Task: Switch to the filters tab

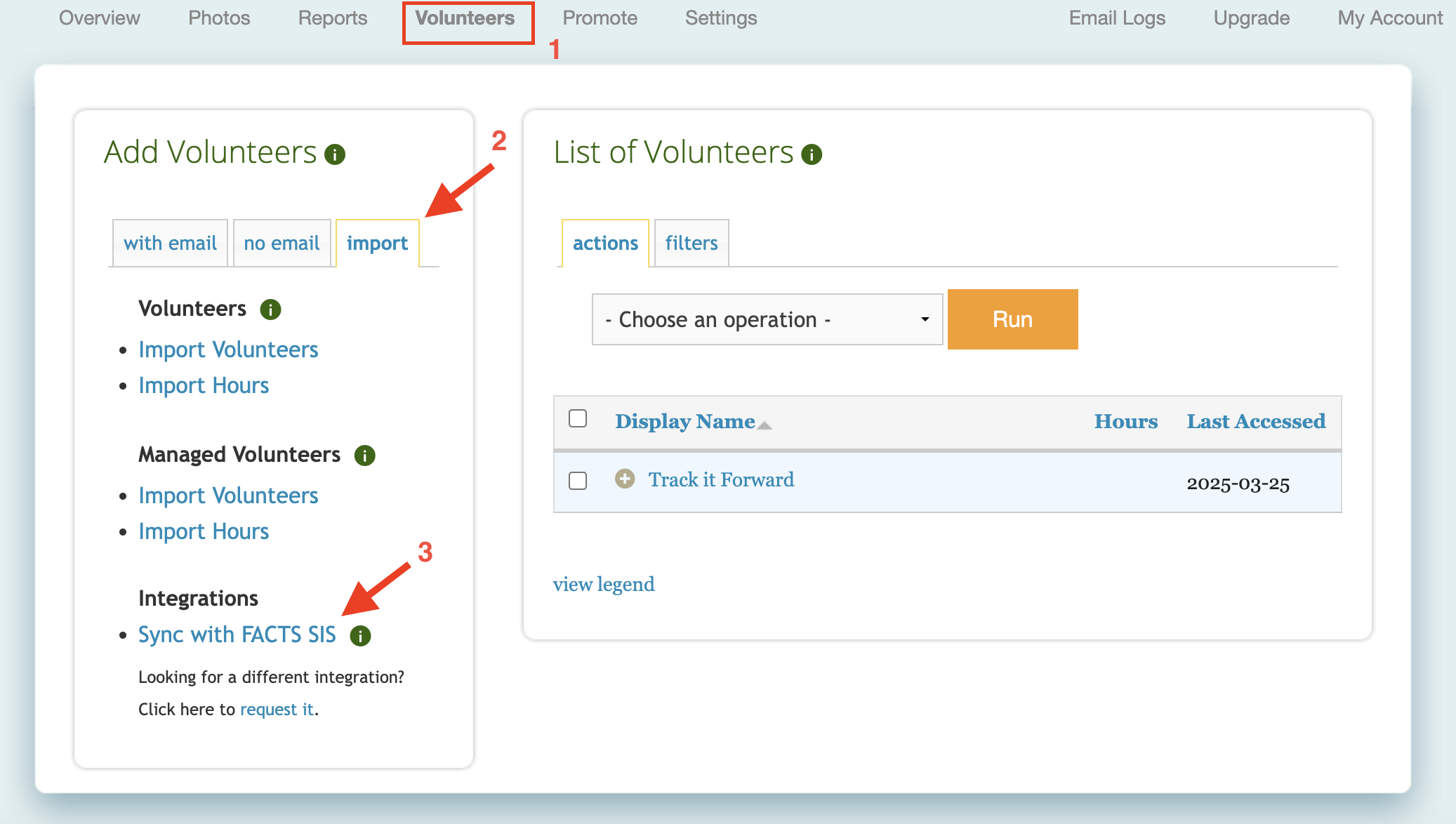Action: (691, 244)
